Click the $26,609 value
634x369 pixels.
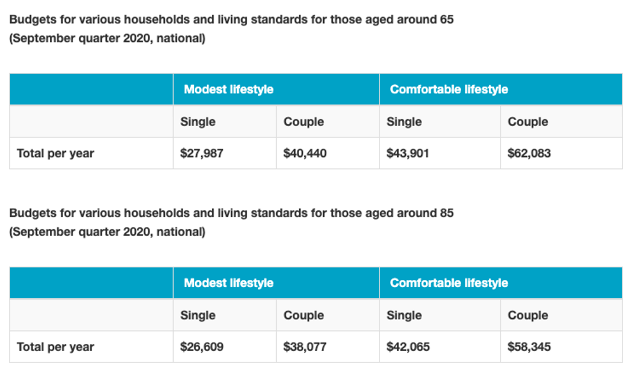[202, 347]
